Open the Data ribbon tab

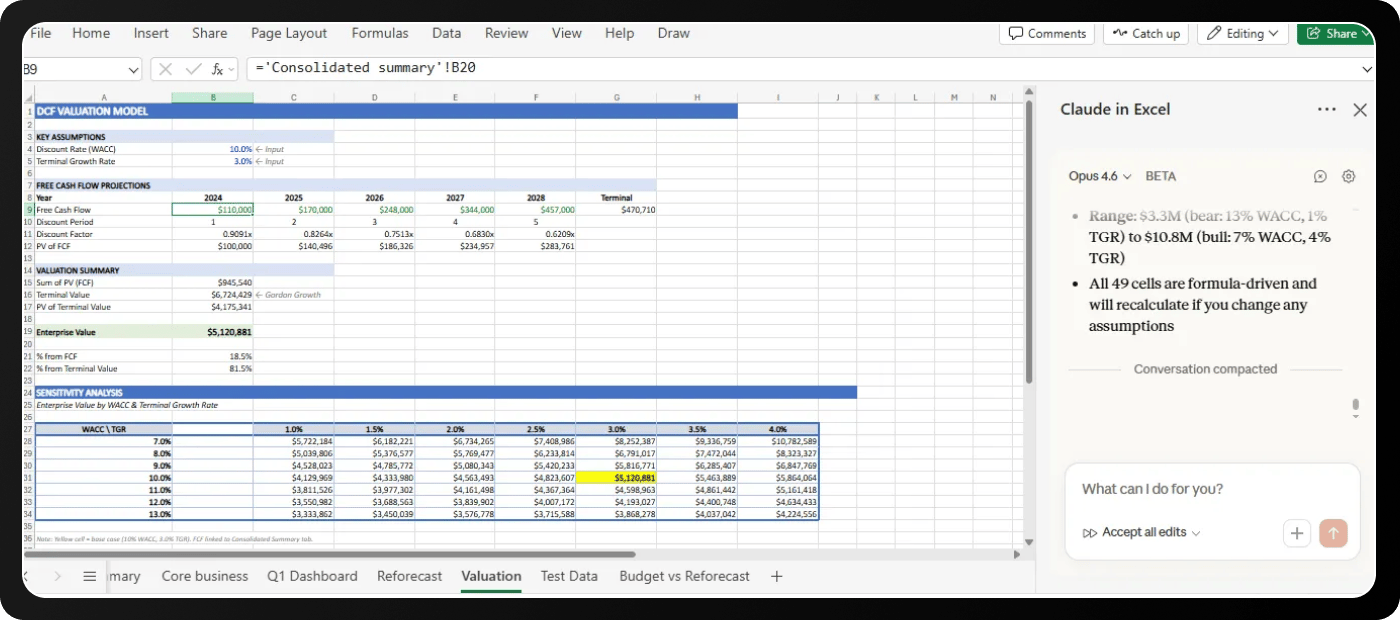pyautogui.click(x=447, y=33)
